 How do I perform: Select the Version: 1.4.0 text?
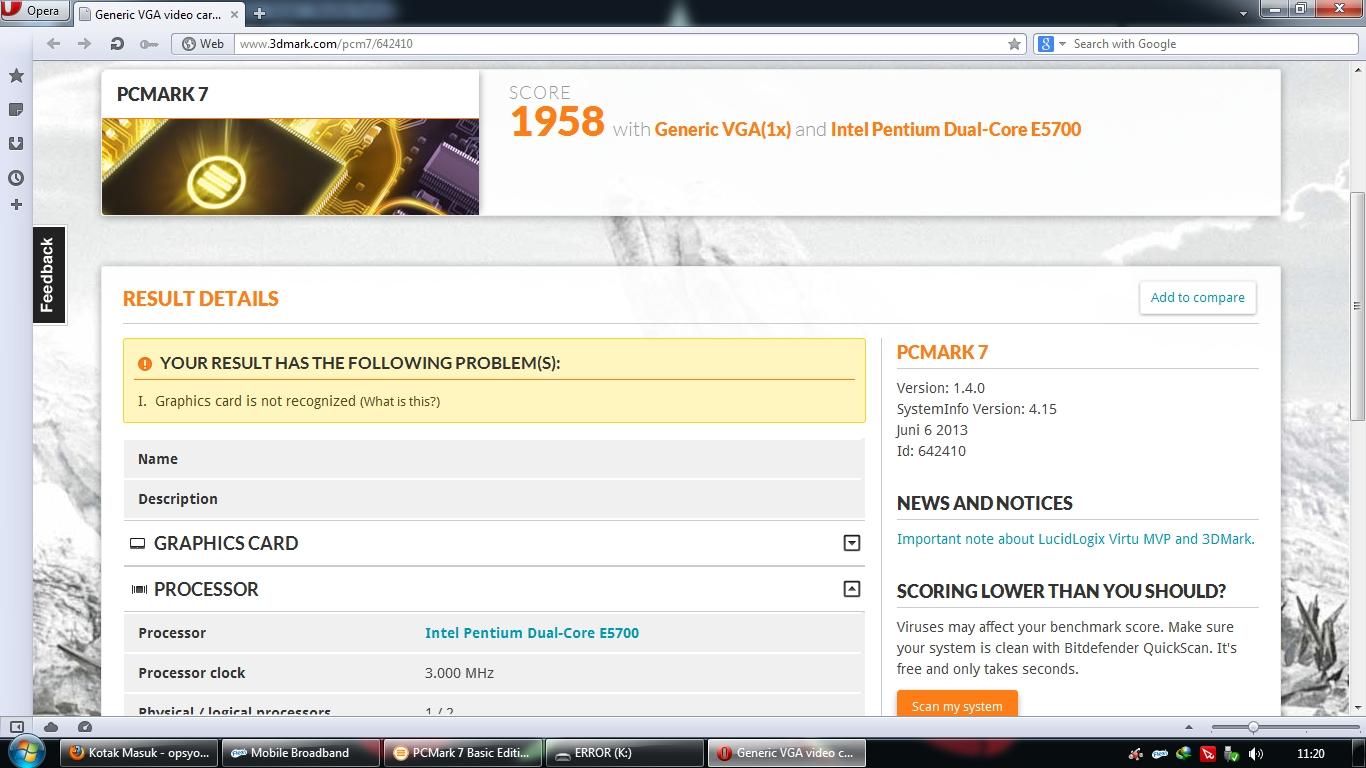click(x=940, y=388)
